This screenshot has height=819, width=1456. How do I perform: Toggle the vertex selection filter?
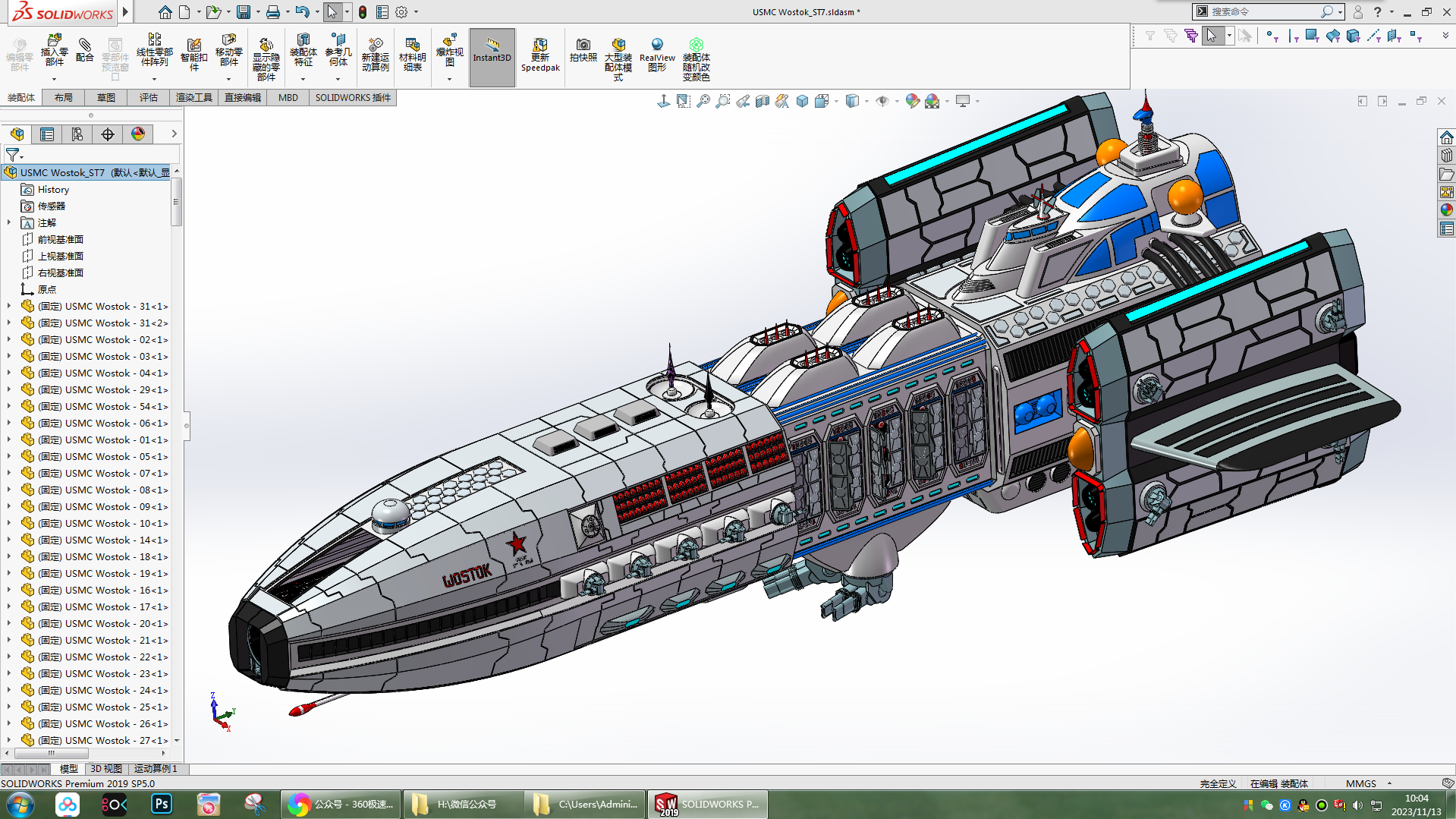pyautogui.click(x=1272, y=36)
